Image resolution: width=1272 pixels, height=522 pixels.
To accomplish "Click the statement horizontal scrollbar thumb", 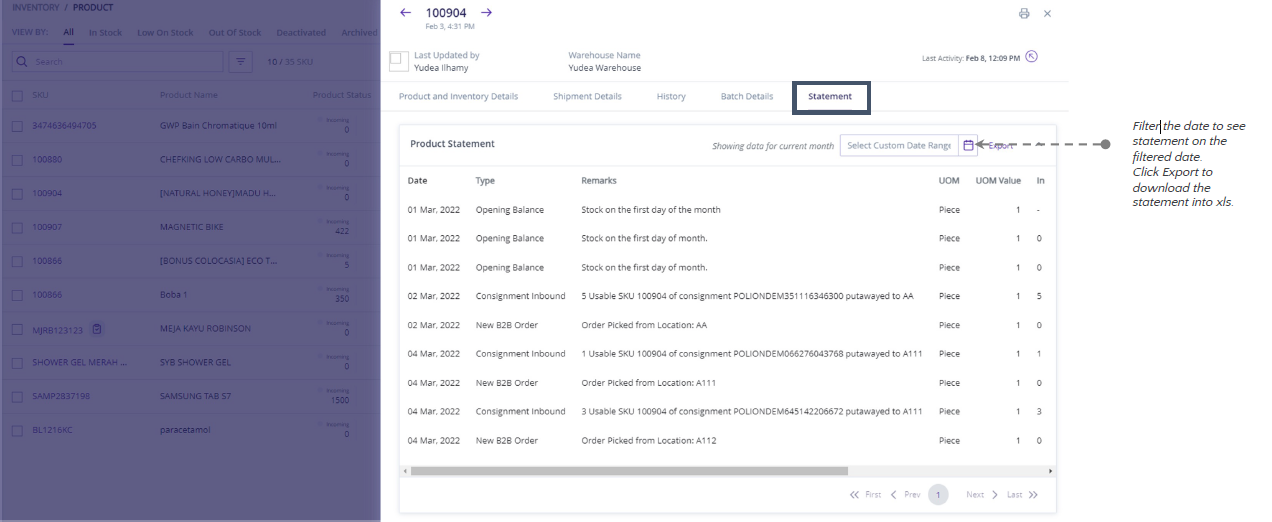I will pyautogui.click(x=629, y=471).
